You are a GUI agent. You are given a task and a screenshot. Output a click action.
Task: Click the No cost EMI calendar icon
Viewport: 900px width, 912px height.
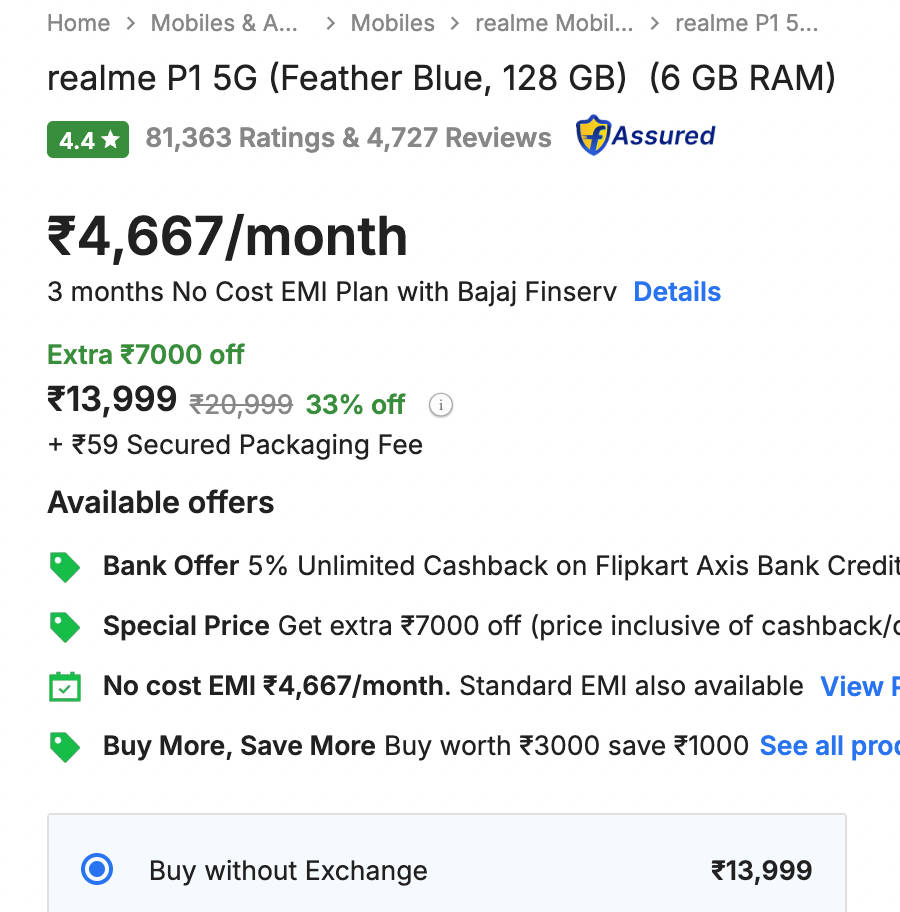65,687
